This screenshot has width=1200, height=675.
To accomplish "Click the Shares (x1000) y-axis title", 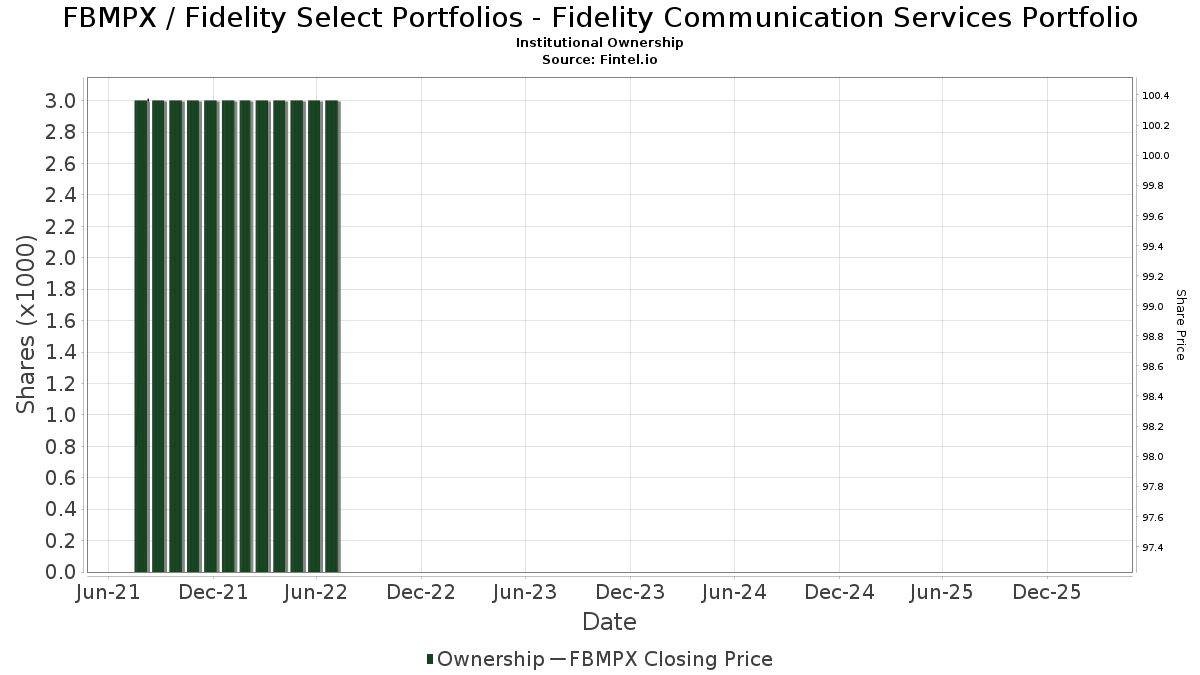I will [26, 324].
